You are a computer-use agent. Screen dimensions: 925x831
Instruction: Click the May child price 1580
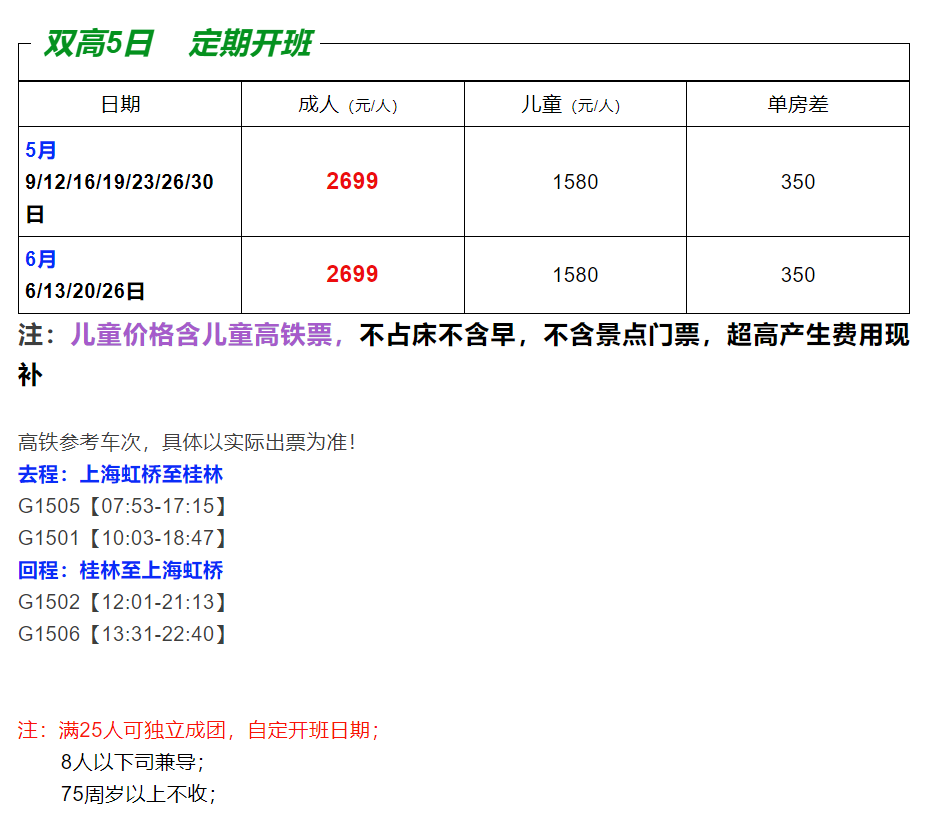(575, 182)
